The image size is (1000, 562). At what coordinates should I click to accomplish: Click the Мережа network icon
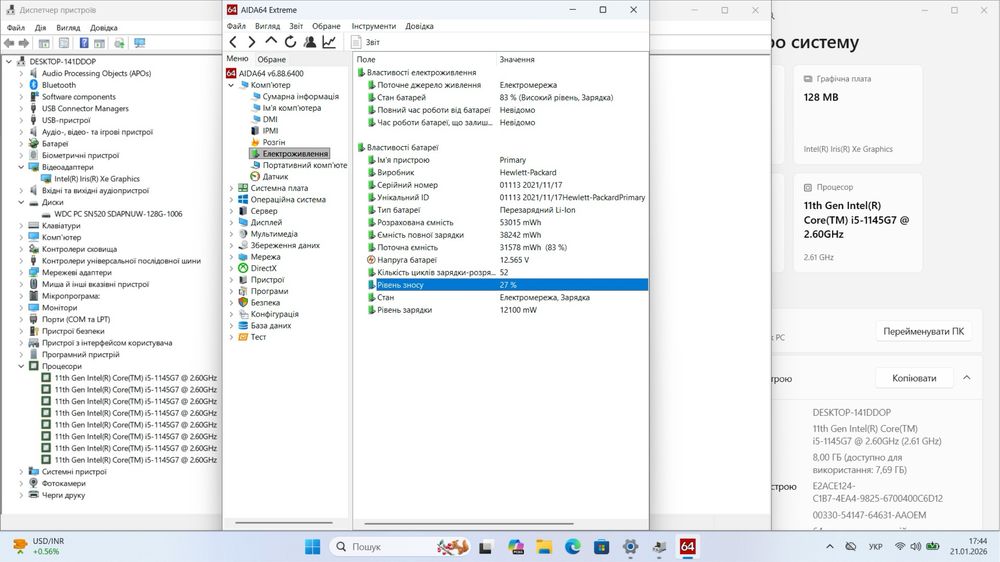pos(243,257)
